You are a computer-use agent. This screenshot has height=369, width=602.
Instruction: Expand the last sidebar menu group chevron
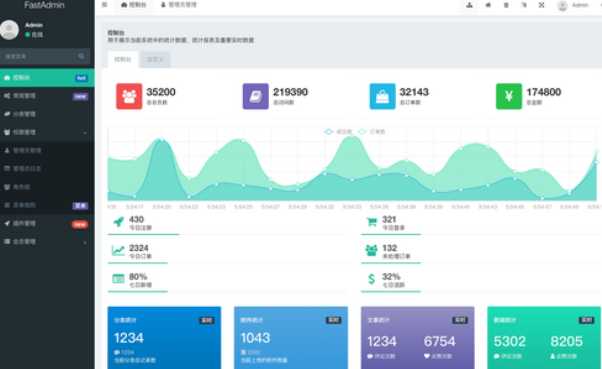(85, 242)
